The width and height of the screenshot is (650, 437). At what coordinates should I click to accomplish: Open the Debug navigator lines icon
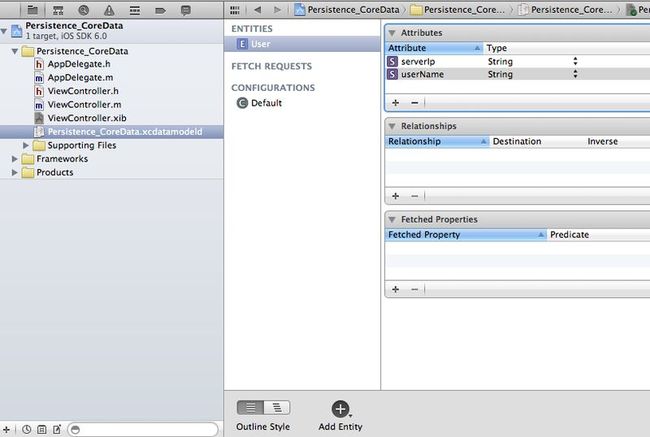(135, 10)
